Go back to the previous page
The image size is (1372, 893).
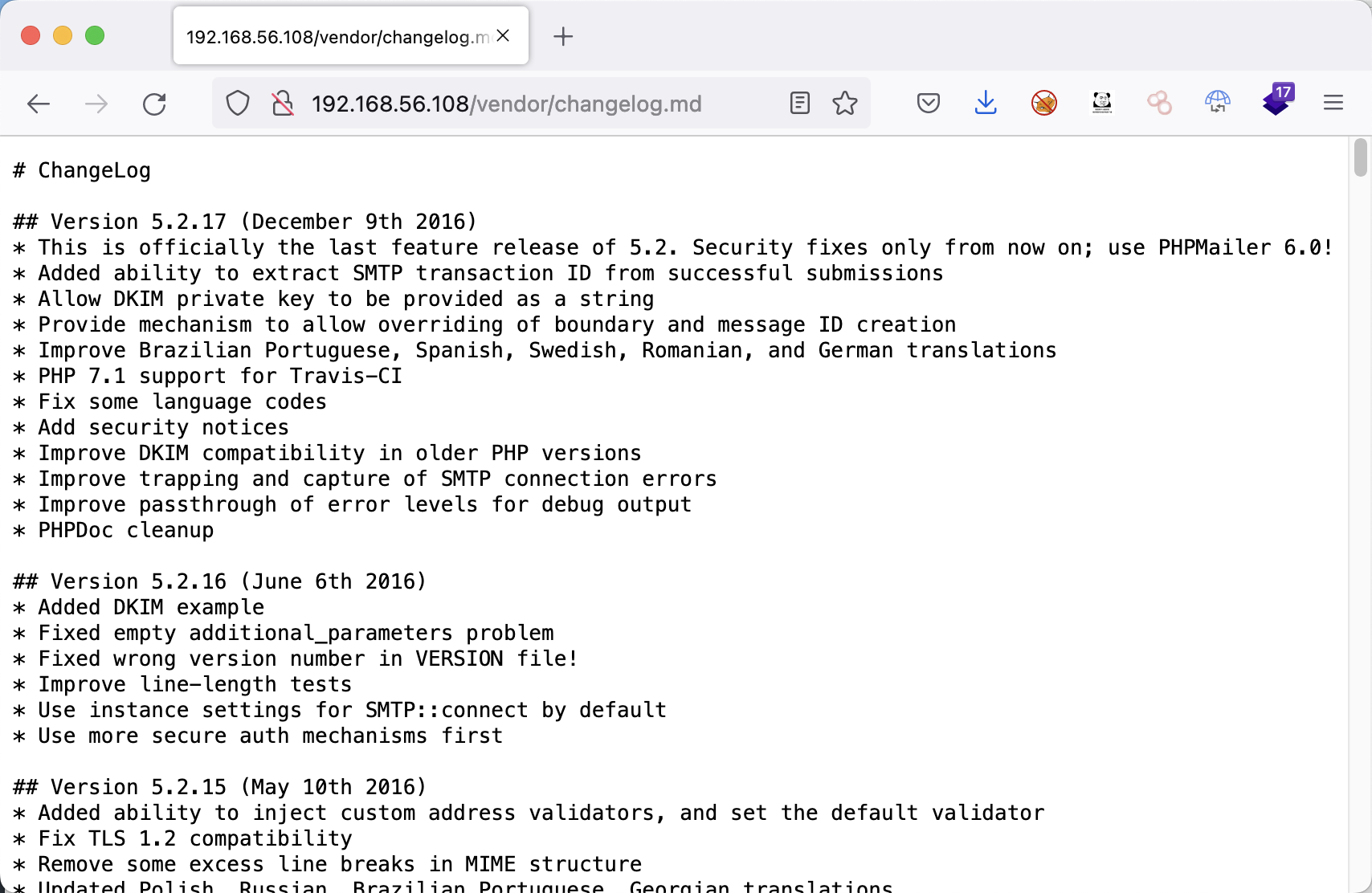(39, 104)
